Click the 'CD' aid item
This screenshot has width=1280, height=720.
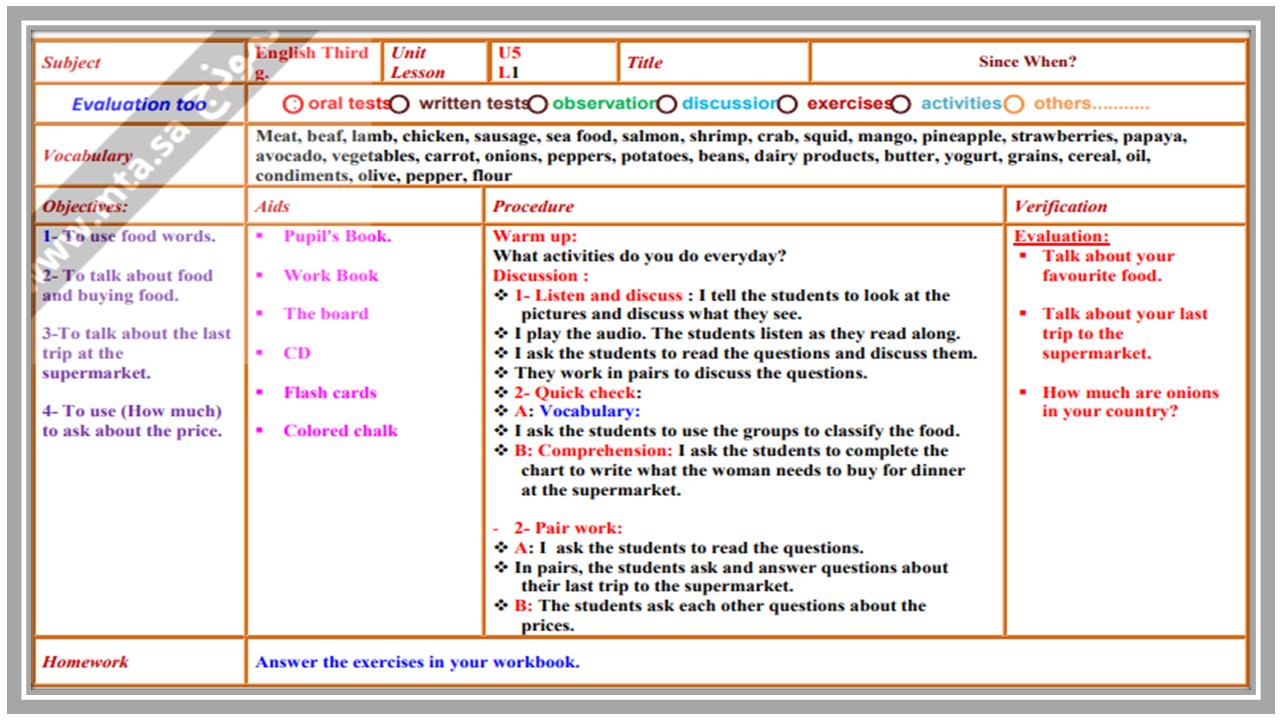tap(297, 353)
